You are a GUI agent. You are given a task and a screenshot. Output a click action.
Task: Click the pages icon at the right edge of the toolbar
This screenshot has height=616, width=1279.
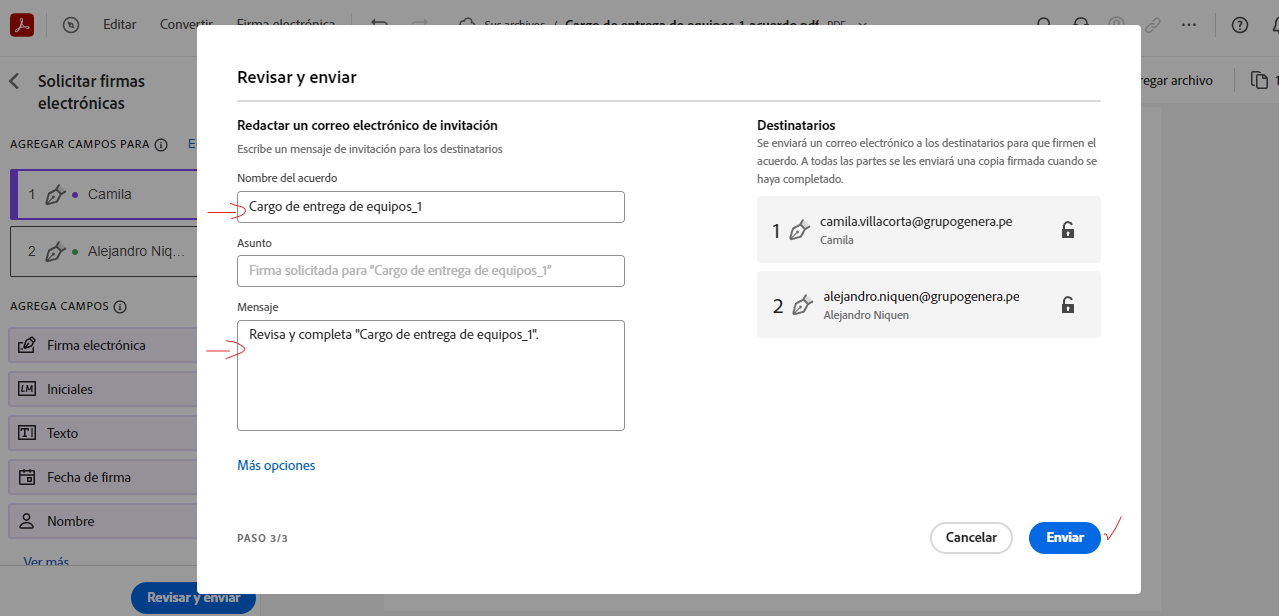pyautogui.click(x=1258, y=80)
